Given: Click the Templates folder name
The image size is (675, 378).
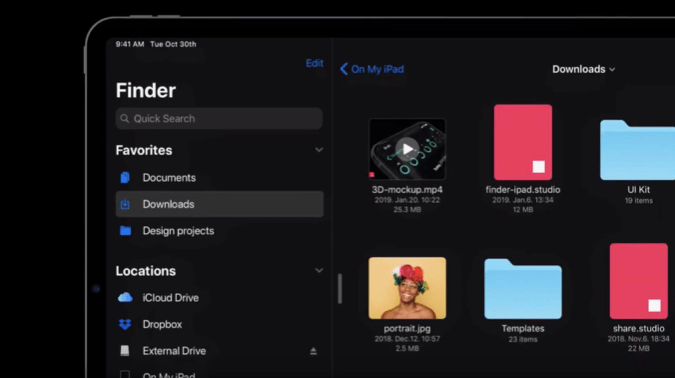Looking at the screenshot, I should pyautogui.click(x=523, y=328).
